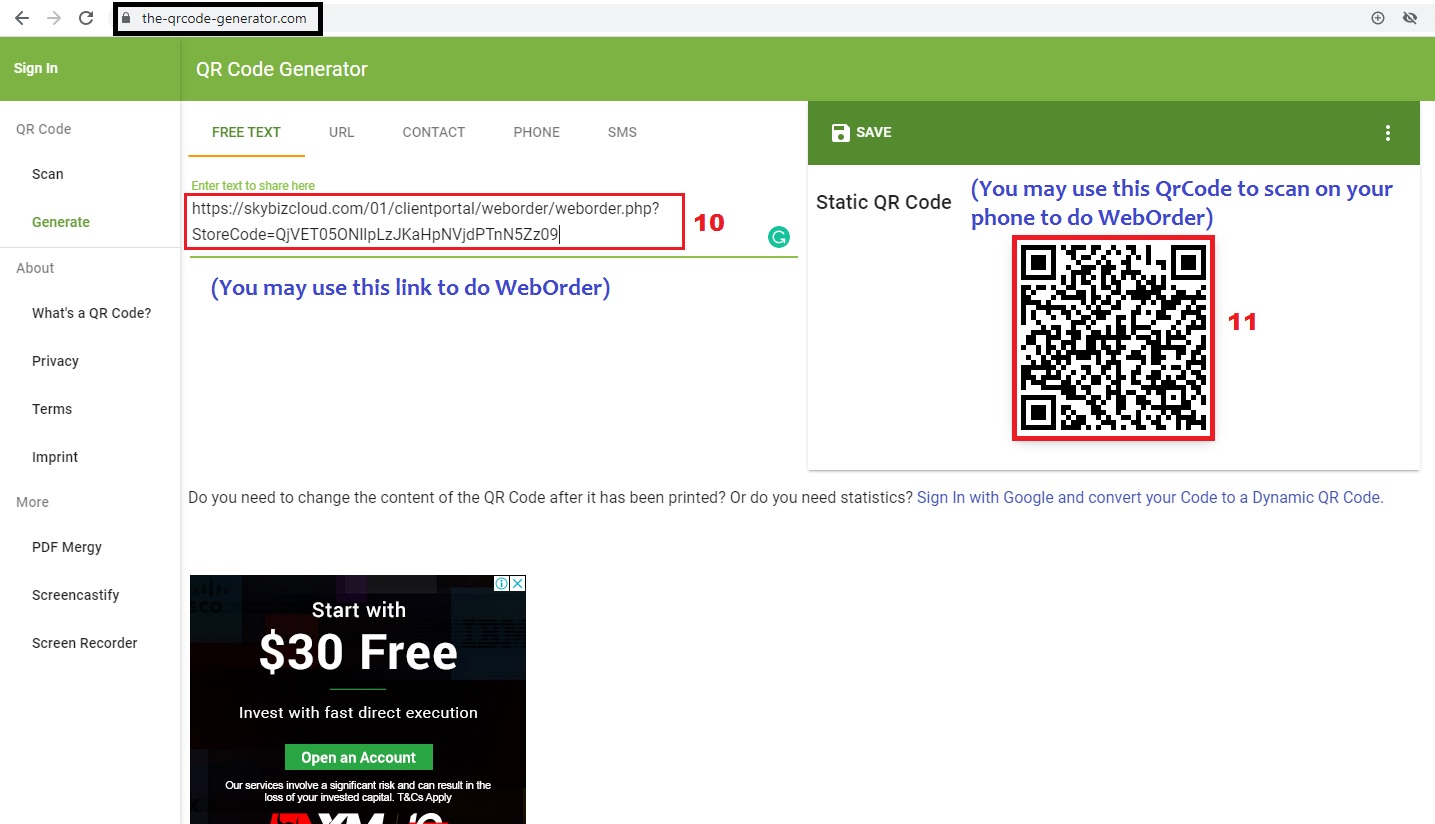Open the three-dot menu beside SAVE
This screenshot has height=824, width=1435.
1387,133
